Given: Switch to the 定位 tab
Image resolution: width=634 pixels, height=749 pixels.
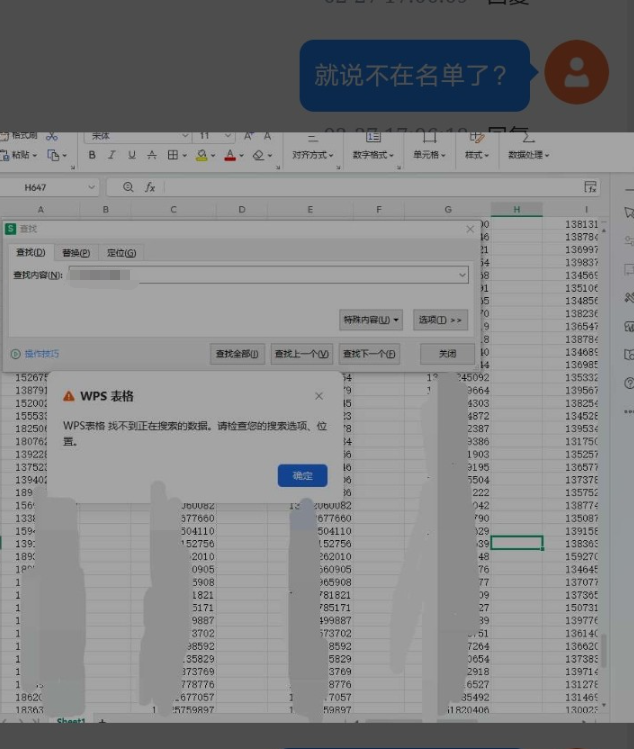Looking at the screenshot, I should pyautogui.click(x=121, y=253).
